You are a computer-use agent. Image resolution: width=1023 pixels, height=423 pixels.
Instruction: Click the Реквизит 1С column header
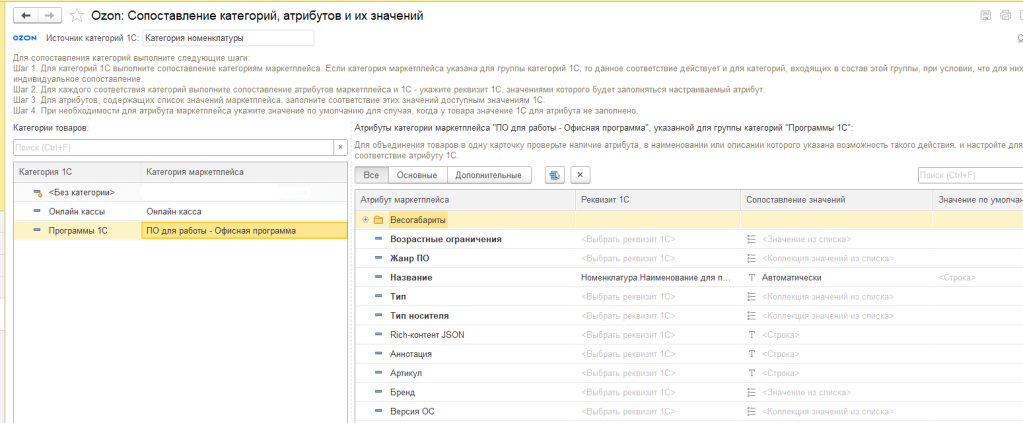point(658,200)
